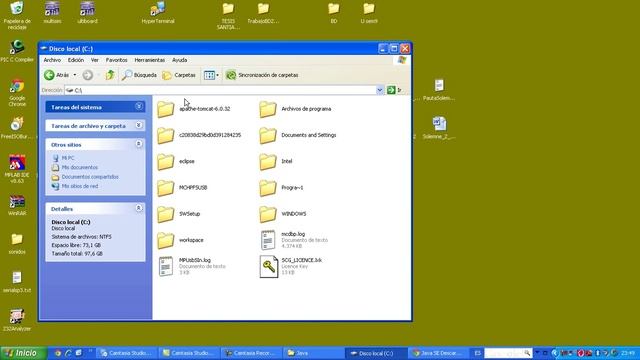Screen dimensions: 640x360
Task: Select the Documents and Settings folder
Action: (x=298, y=135)
